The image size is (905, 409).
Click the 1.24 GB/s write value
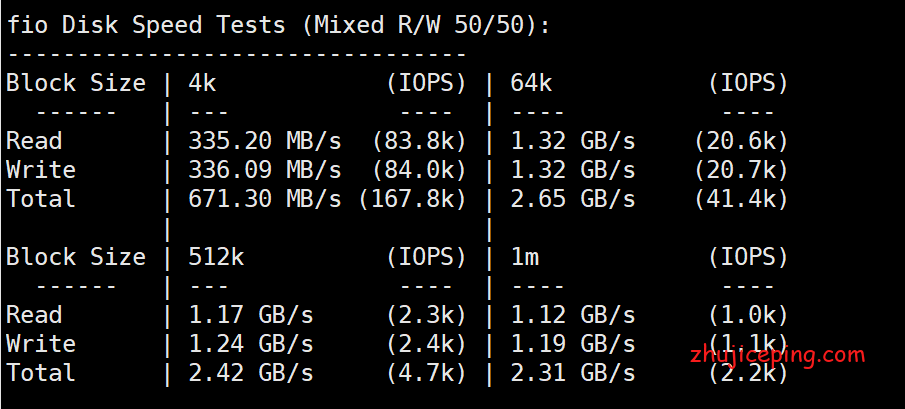251,344
